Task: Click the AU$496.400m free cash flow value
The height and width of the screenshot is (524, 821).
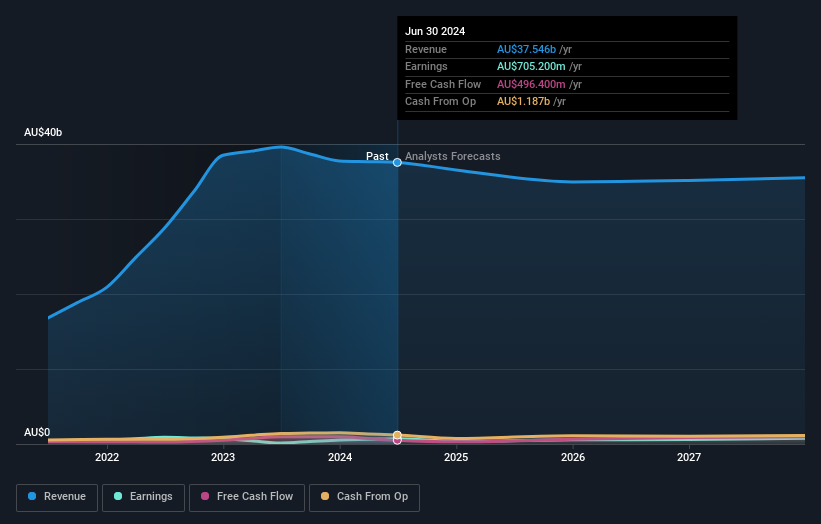Action: (x=531, y=84)
